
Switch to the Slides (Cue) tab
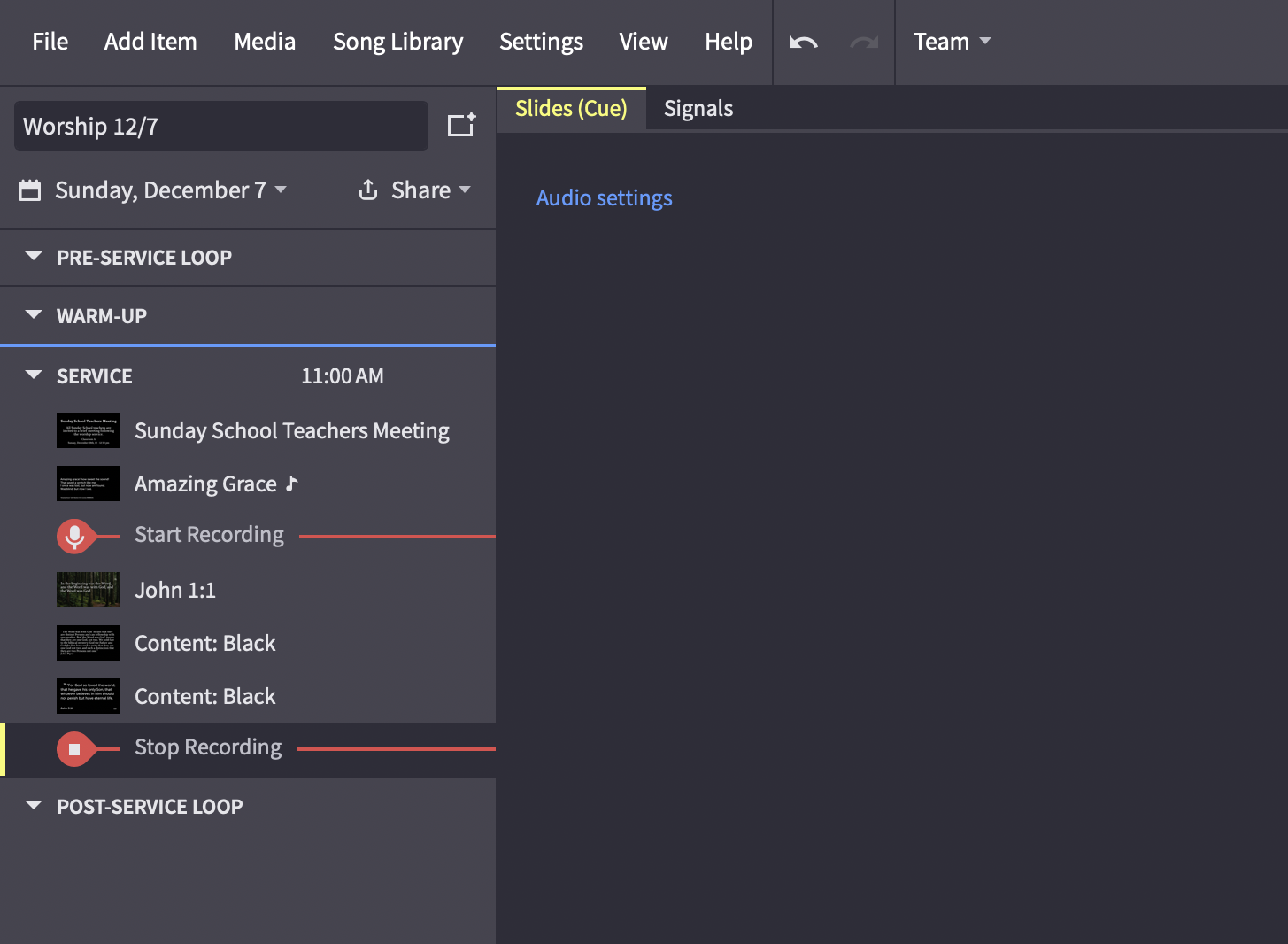click(x=571, y=109)
